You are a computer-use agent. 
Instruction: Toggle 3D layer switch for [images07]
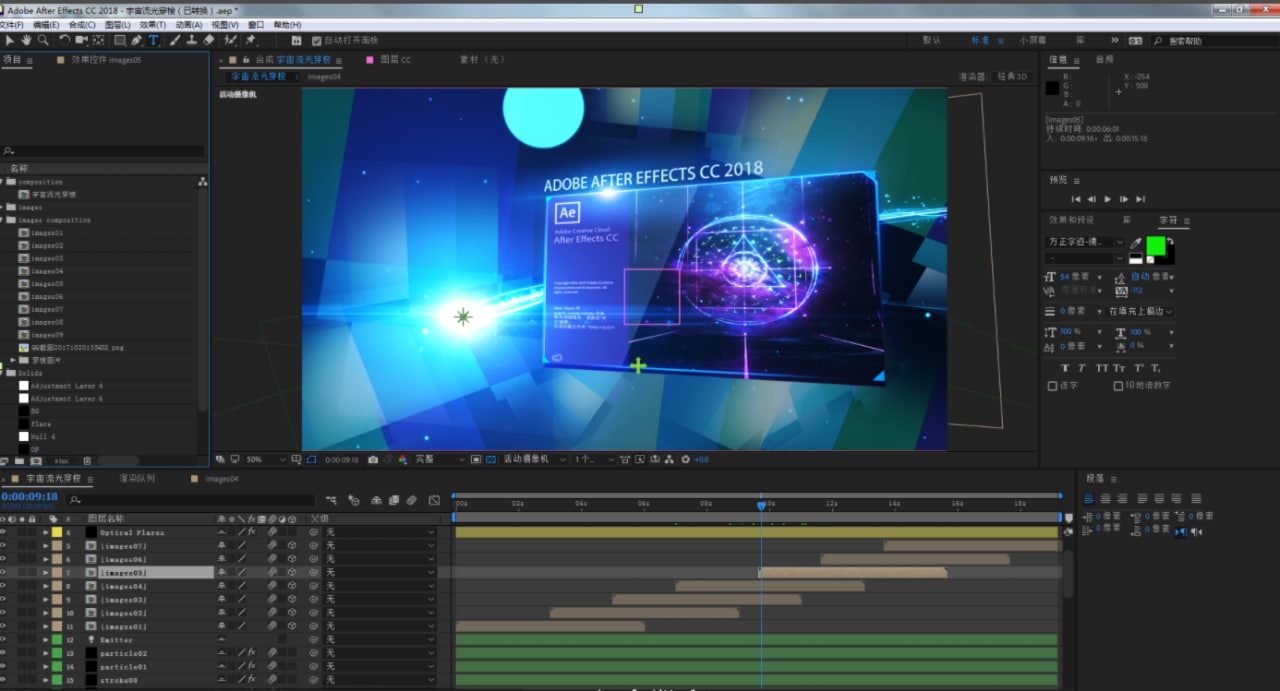[x=292, y=546]
